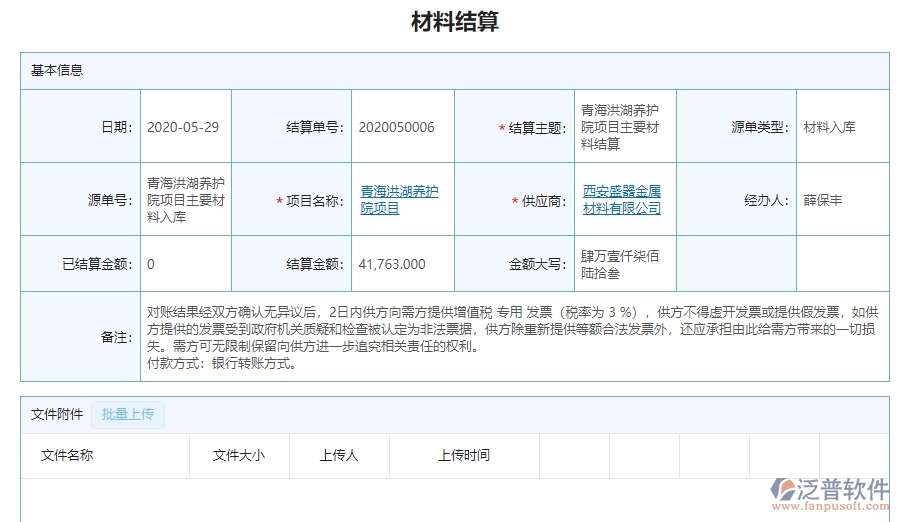The height and width of the screenshot is (522, 900).
Task: Click source type value 材料入库
Action: click(829, 127)
